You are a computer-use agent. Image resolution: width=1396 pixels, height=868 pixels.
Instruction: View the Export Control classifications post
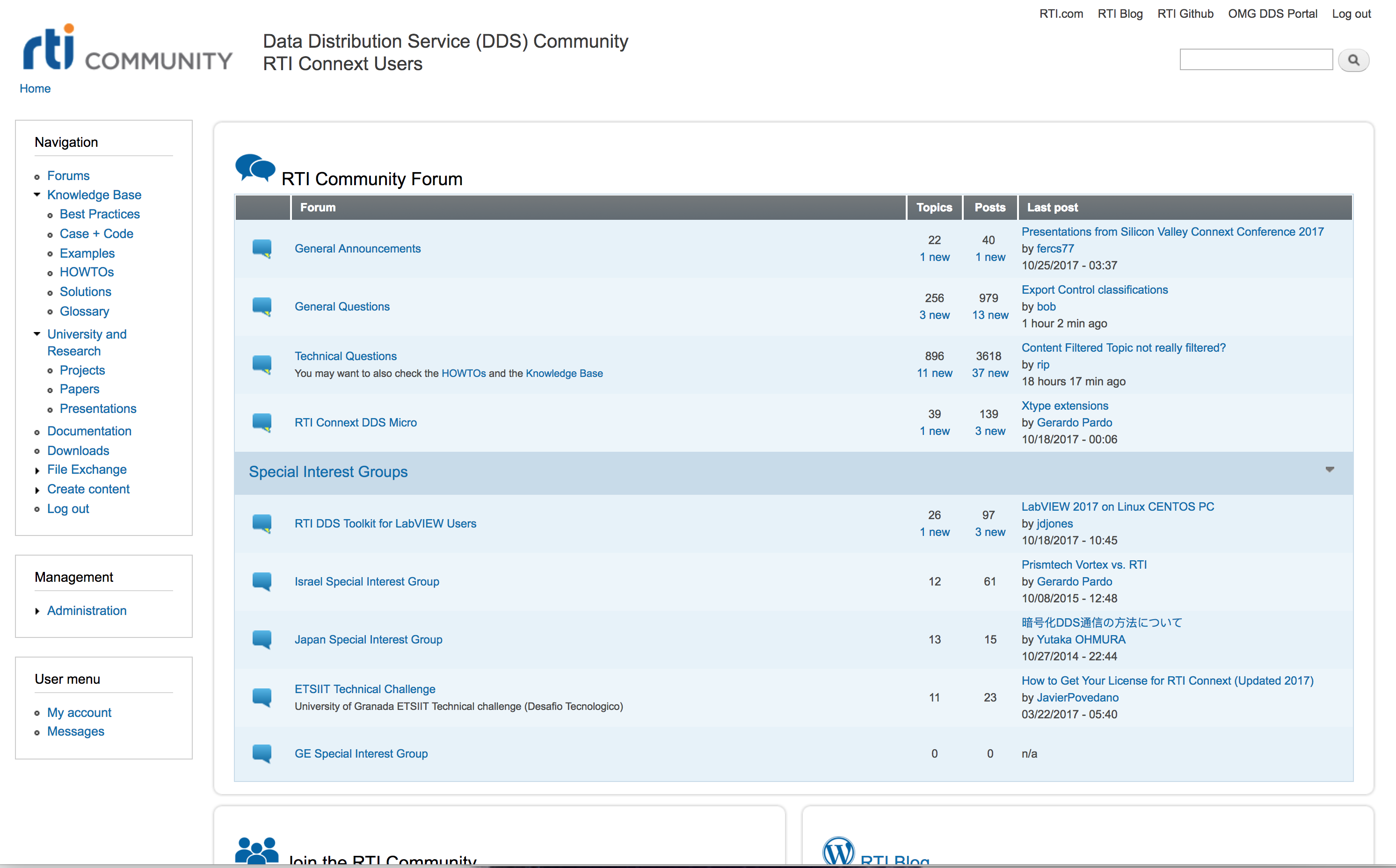coord(1094,290)
